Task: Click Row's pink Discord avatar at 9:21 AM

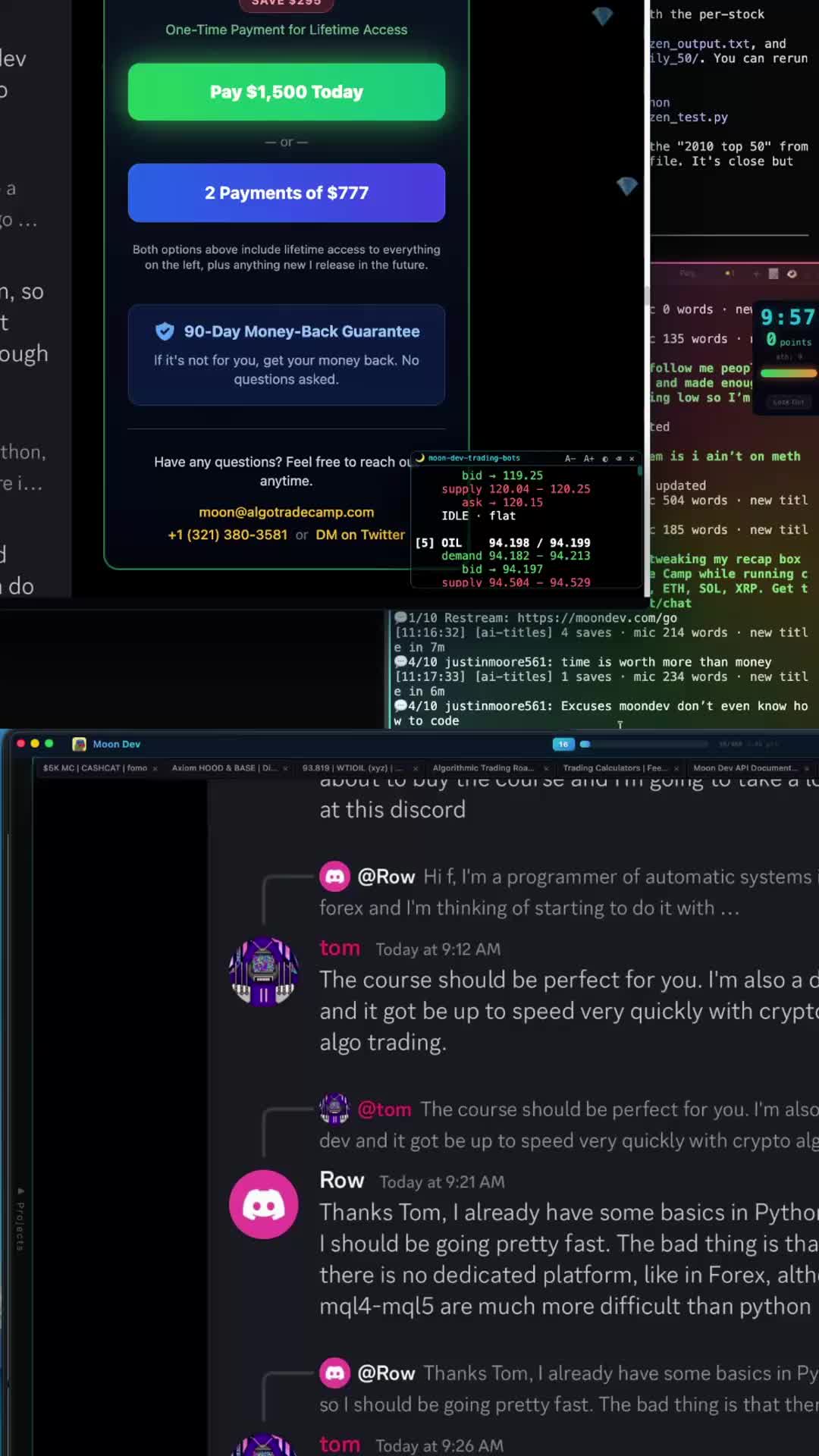Action: tap(264, 1204)
